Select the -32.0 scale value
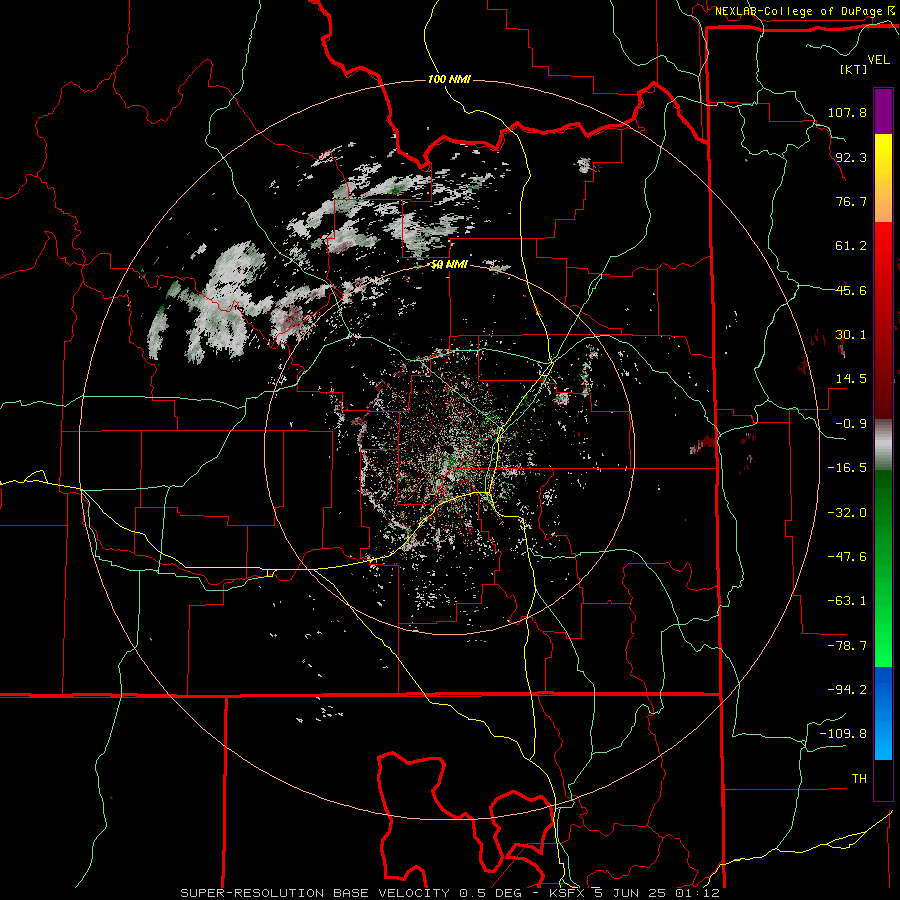The width and height of the screenshot is (900, 900). [847, 513]
